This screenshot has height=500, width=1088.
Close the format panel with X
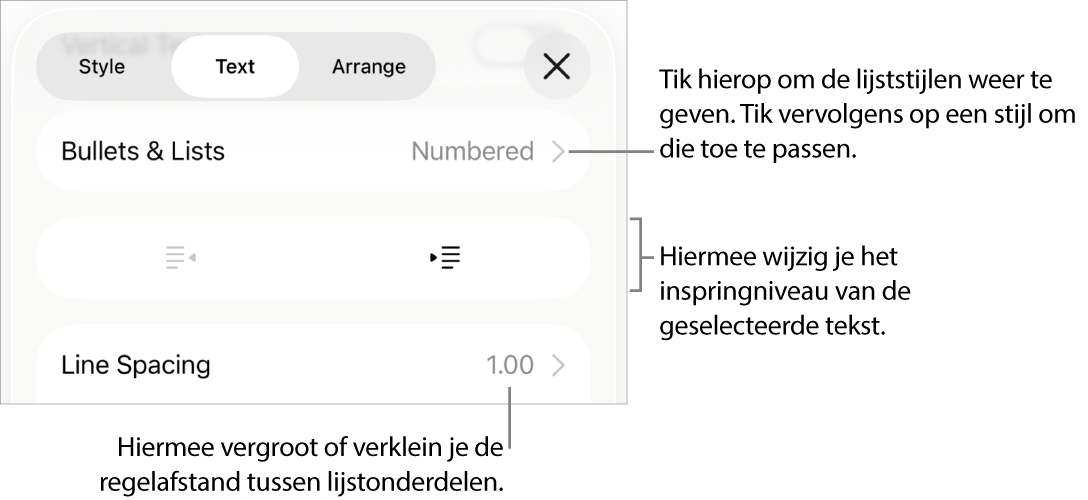tap(556, 67)
